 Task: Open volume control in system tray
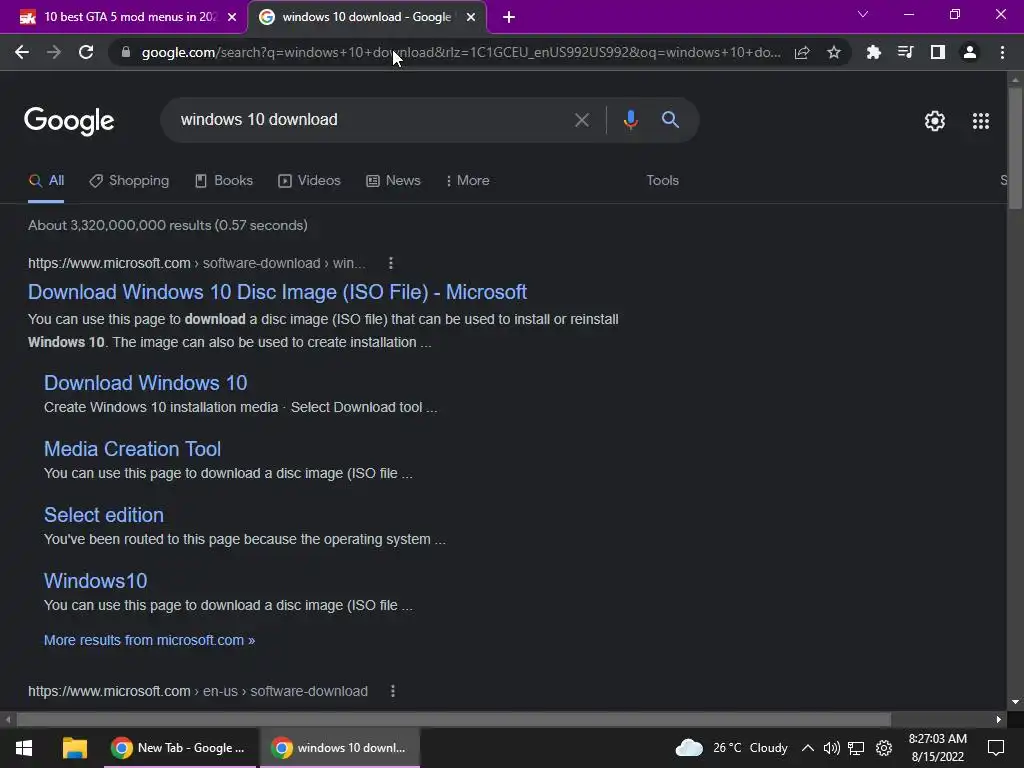point(831,748)
